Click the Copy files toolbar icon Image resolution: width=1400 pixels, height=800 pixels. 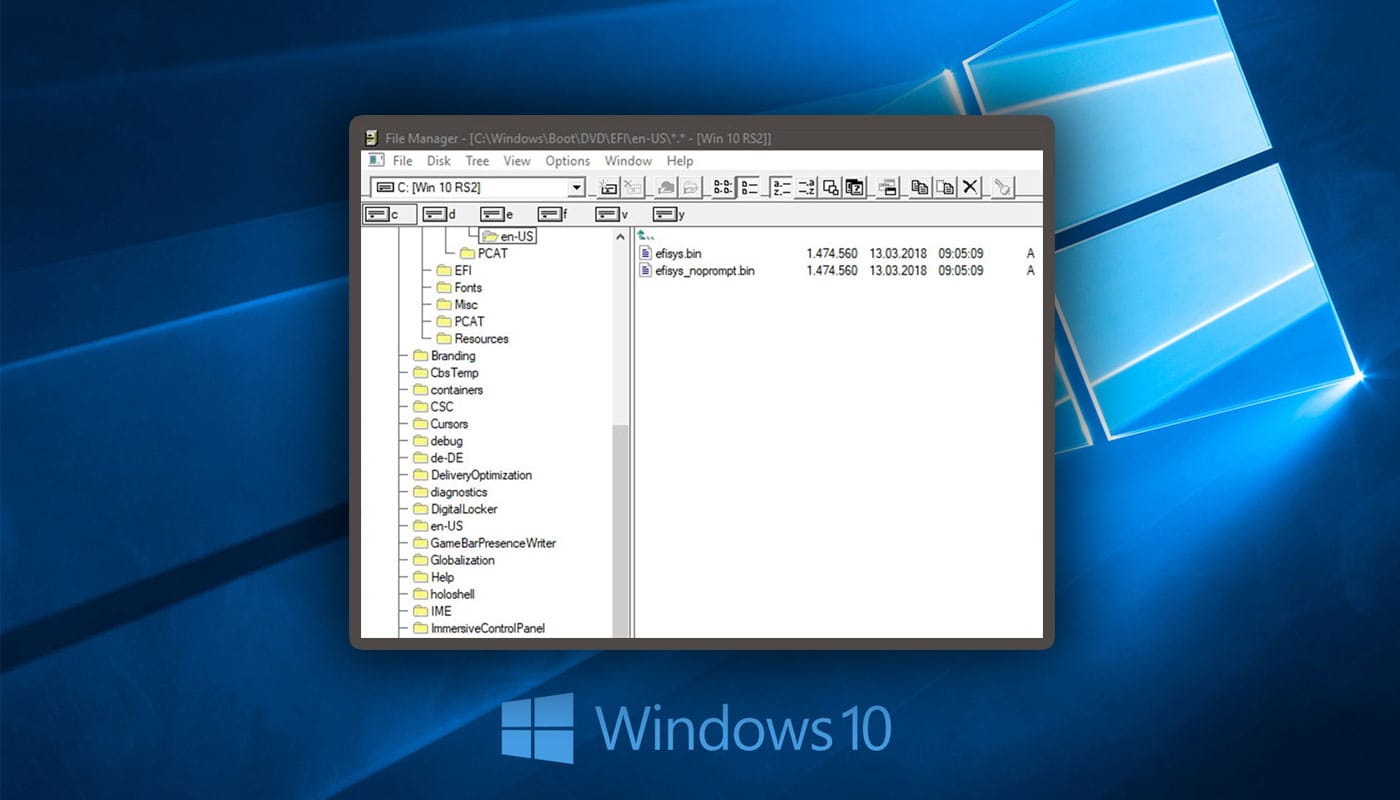click(920, 187)
